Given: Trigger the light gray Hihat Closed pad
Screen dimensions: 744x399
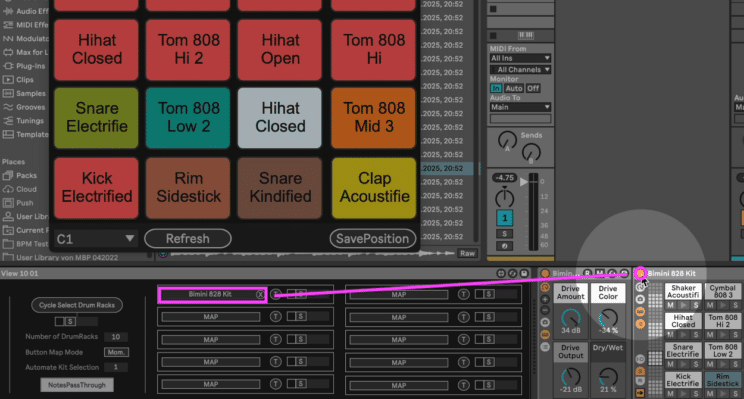Looking at the screenshot, I should (x=280, y=117).
